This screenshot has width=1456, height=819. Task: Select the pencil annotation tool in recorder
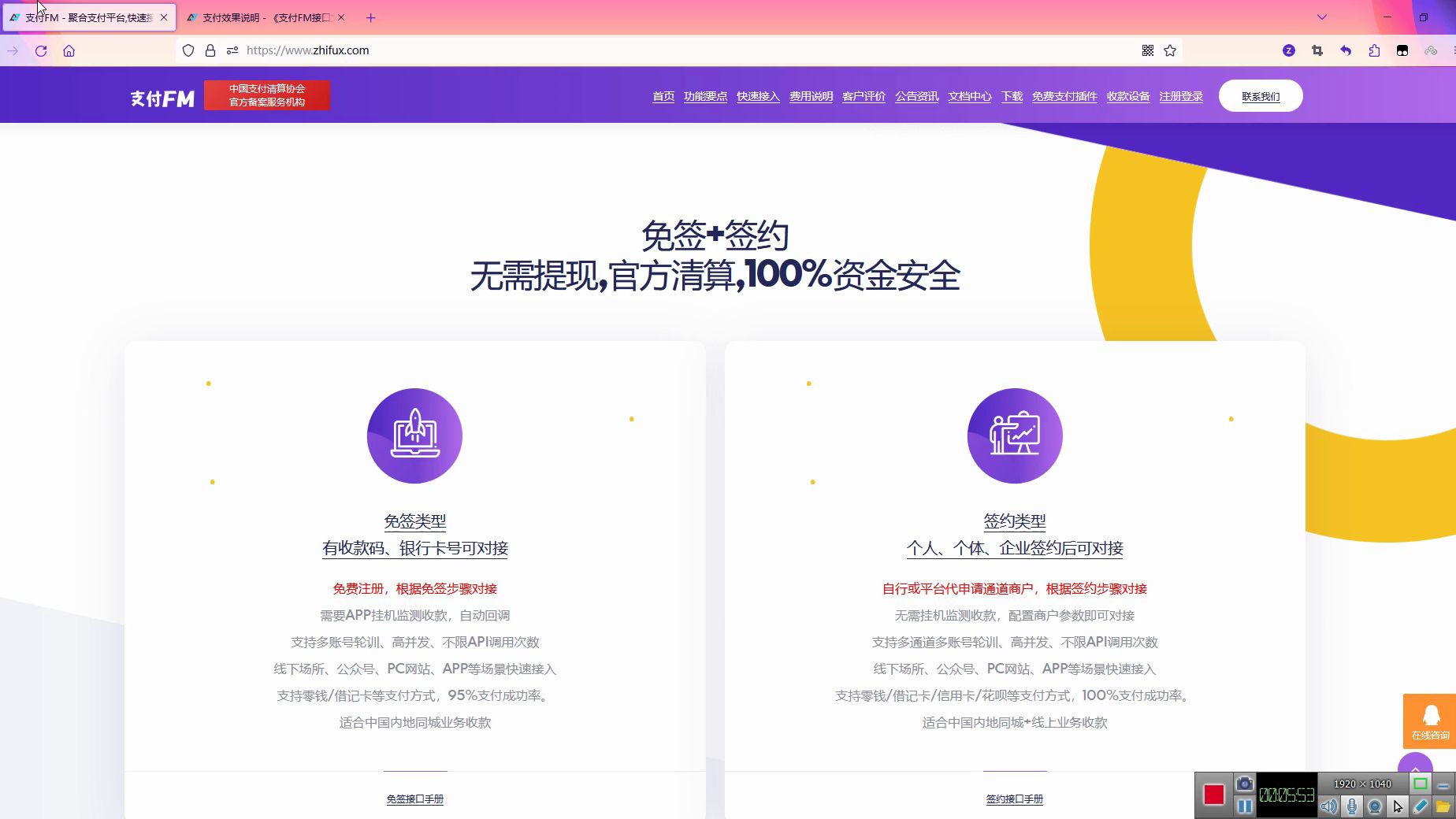point(1420,806)
